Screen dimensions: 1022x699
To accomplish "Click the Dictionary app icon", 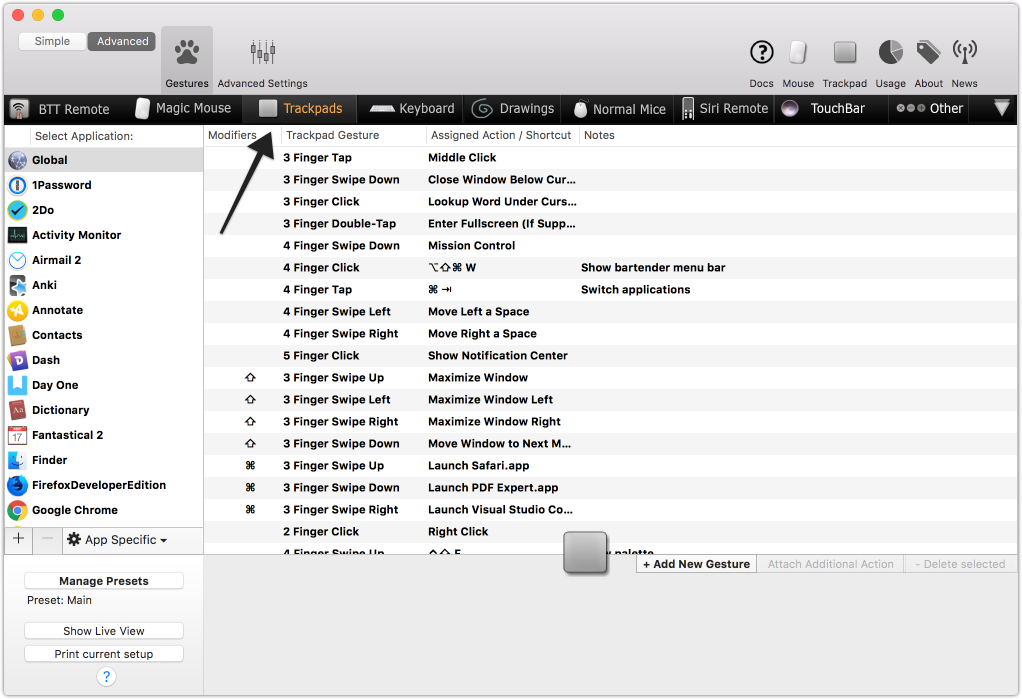I will (x=18, y=410).
